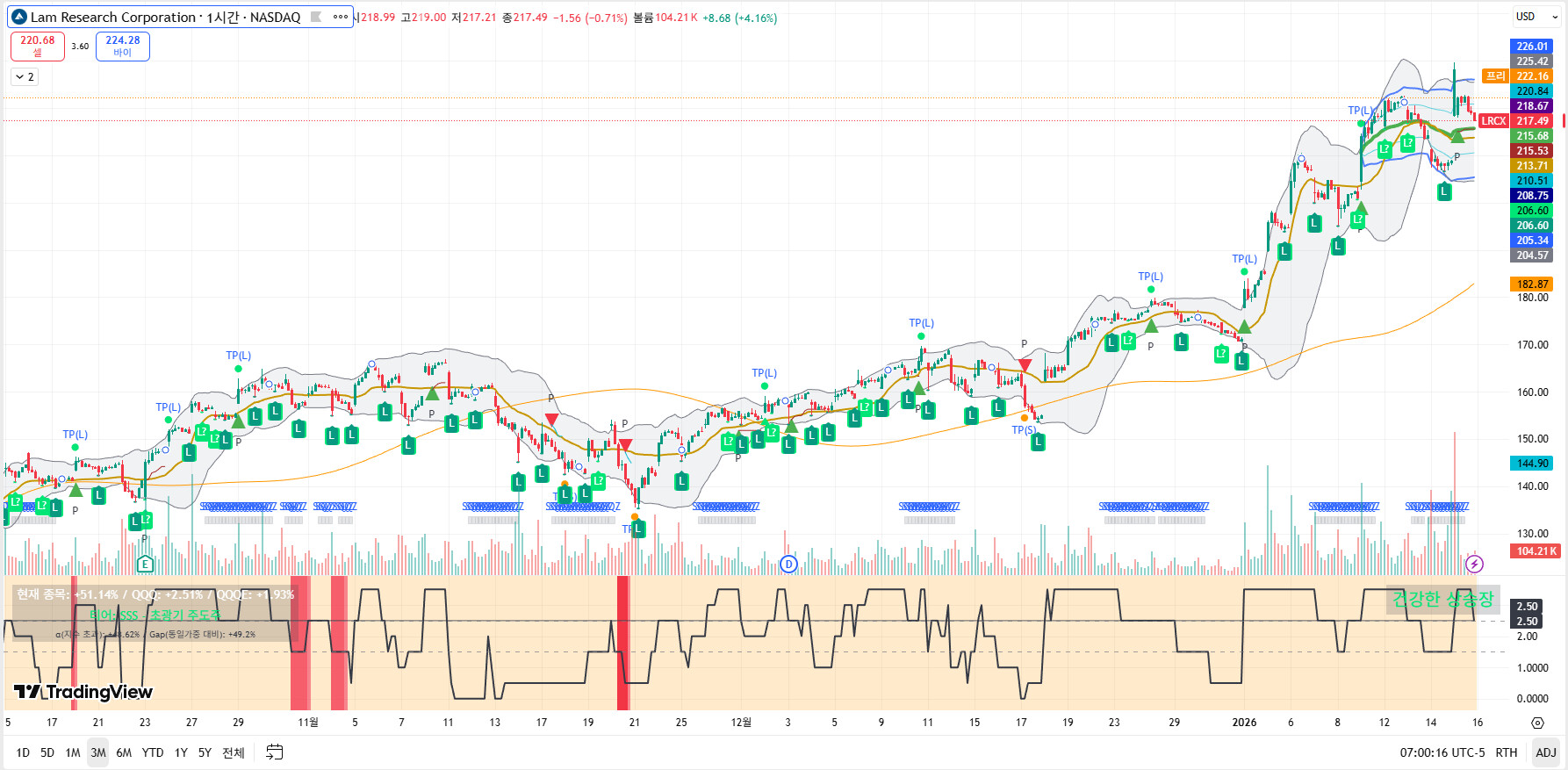Select the 1Y time range
Image resolution: width=1568 pixels, height=770 pixels.
click(x=181, y=752)
